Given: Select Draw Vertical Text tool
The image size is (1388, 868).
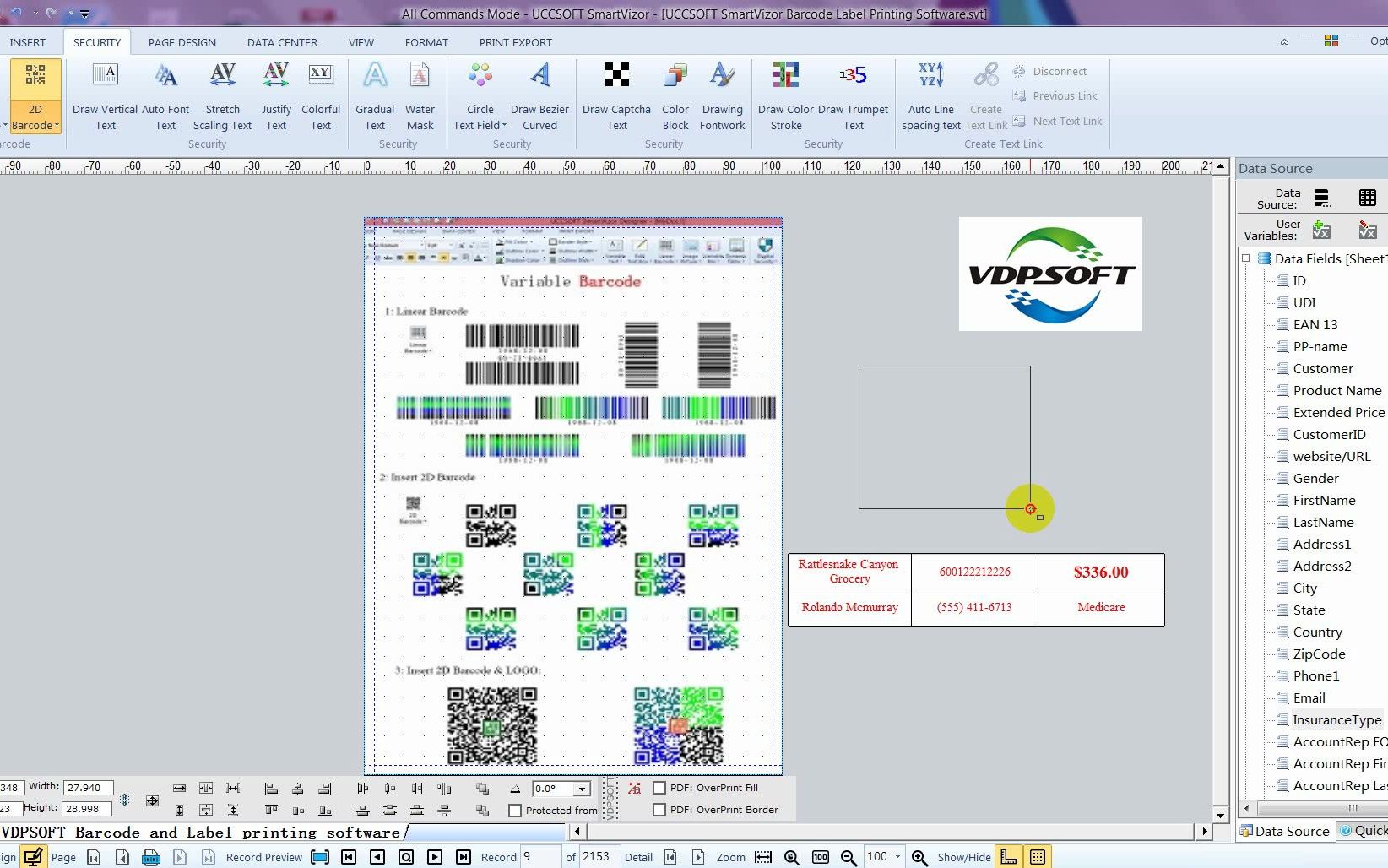Looking at the screenshot, I should click(x=105, y=97).
